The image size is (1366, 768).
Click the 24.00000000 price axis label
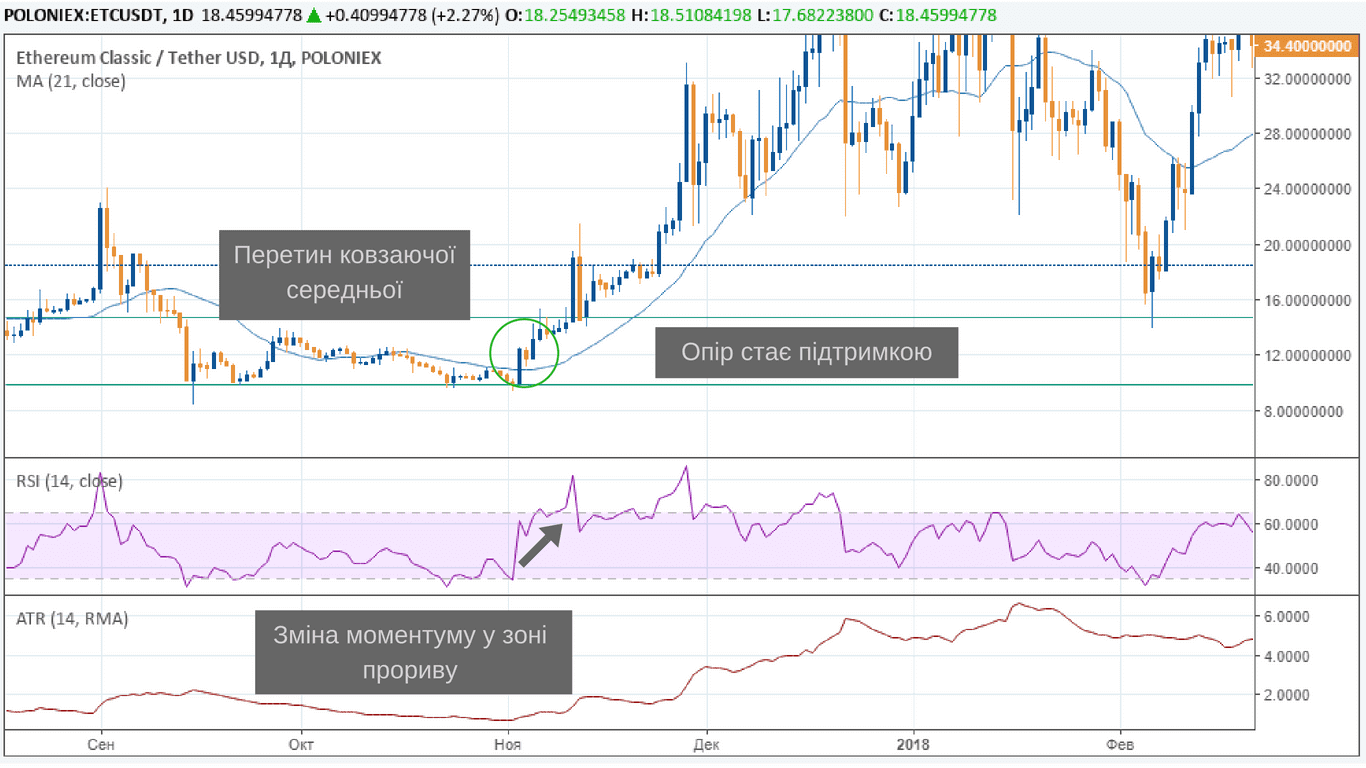(1308, 189)
